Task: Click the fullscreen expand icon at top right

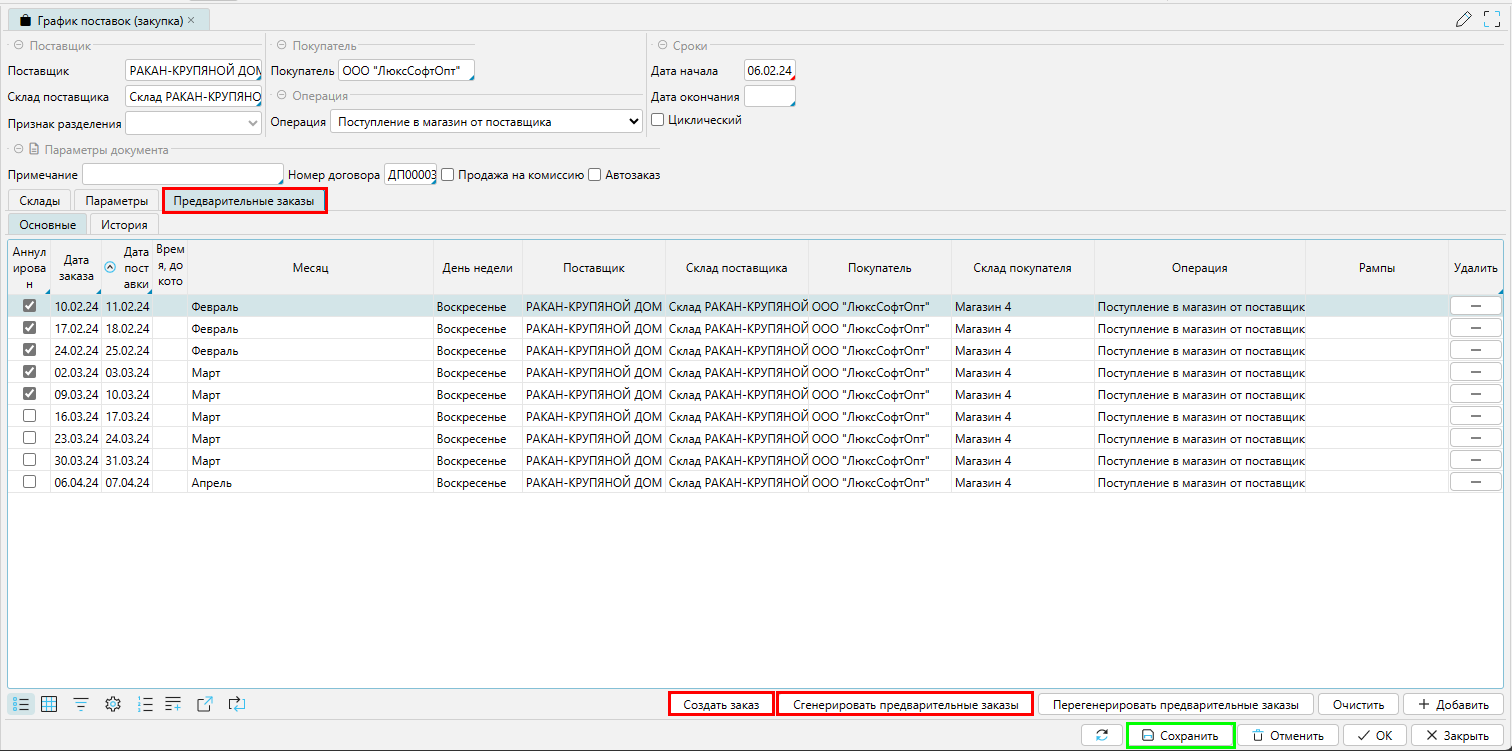Action: [x=1493, y=19]
